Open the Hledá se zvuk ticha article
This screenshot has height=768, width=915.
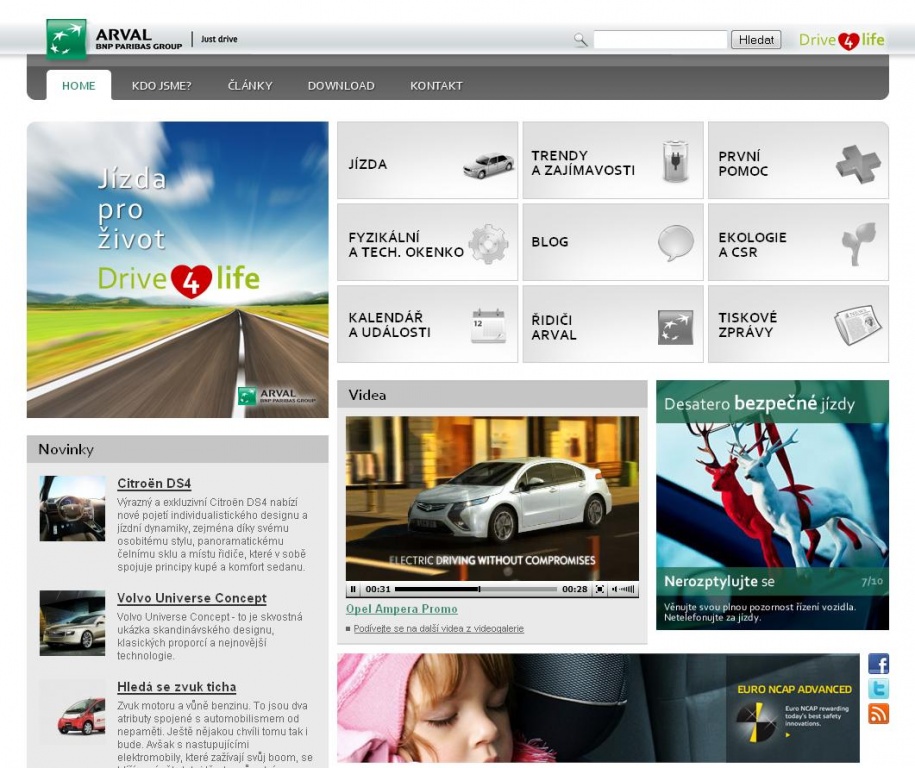point(176,687)
